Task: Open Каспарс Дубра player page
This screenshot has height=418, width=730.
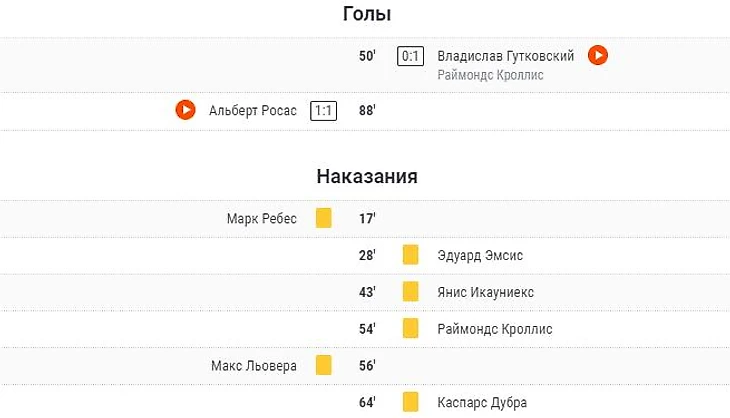Action: 483,402
